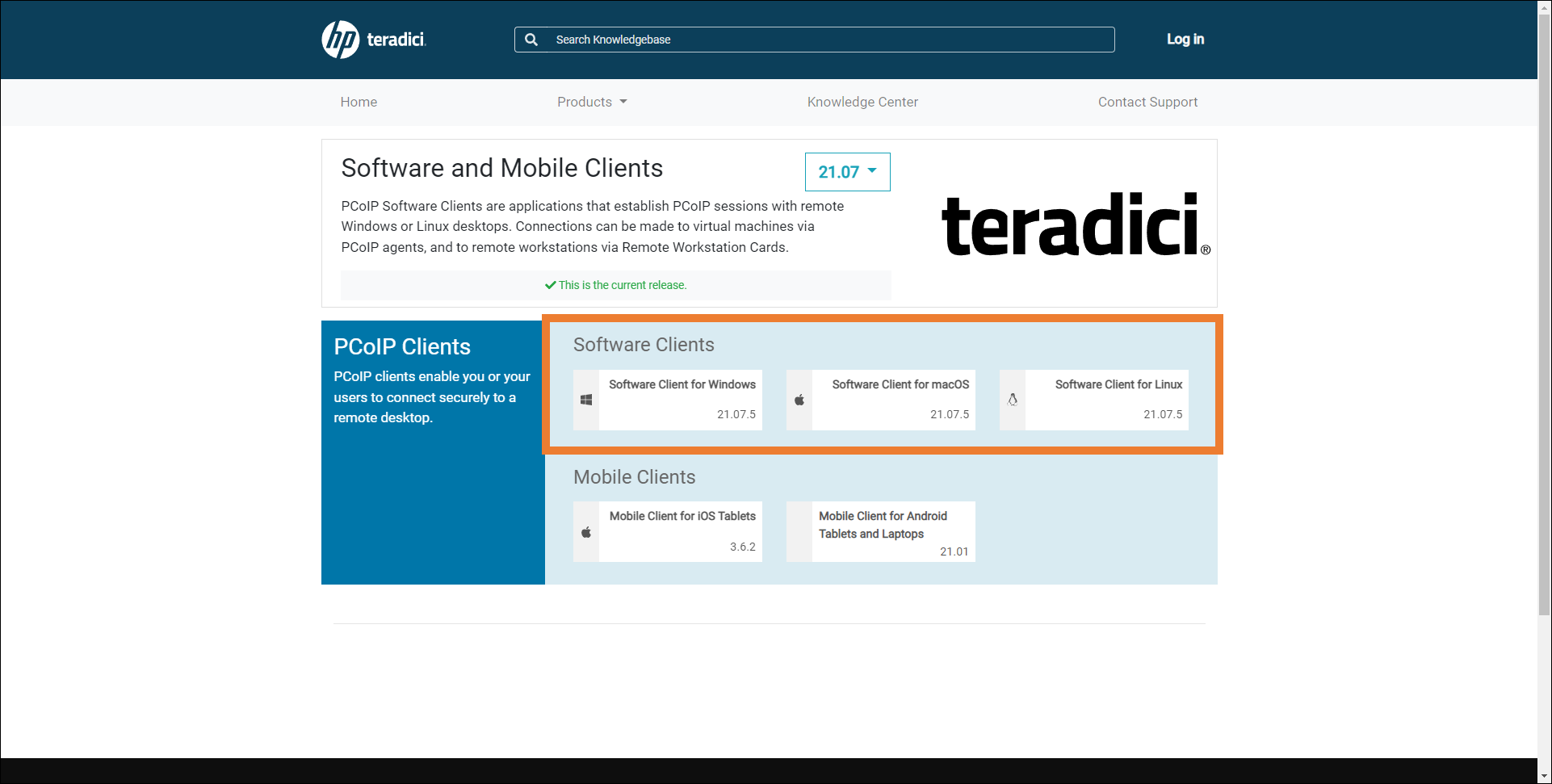The width and height of the screenshot is (1552, 784).
Task: Click version 3.6.2 on iOS card
Action: [x=743, y=547]
